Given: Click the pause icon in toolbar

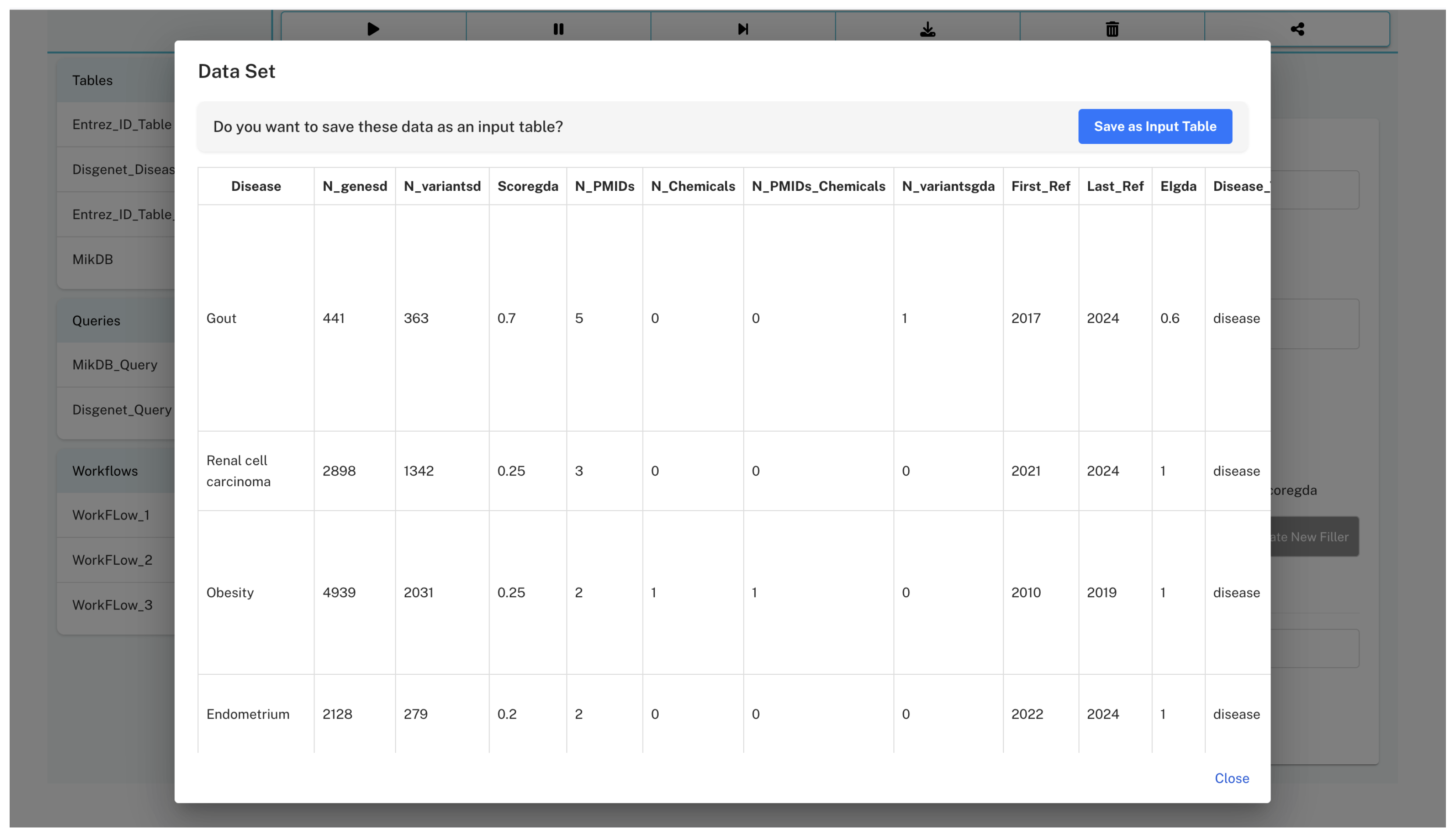Looking at the screenshot, I should (558, 29).
